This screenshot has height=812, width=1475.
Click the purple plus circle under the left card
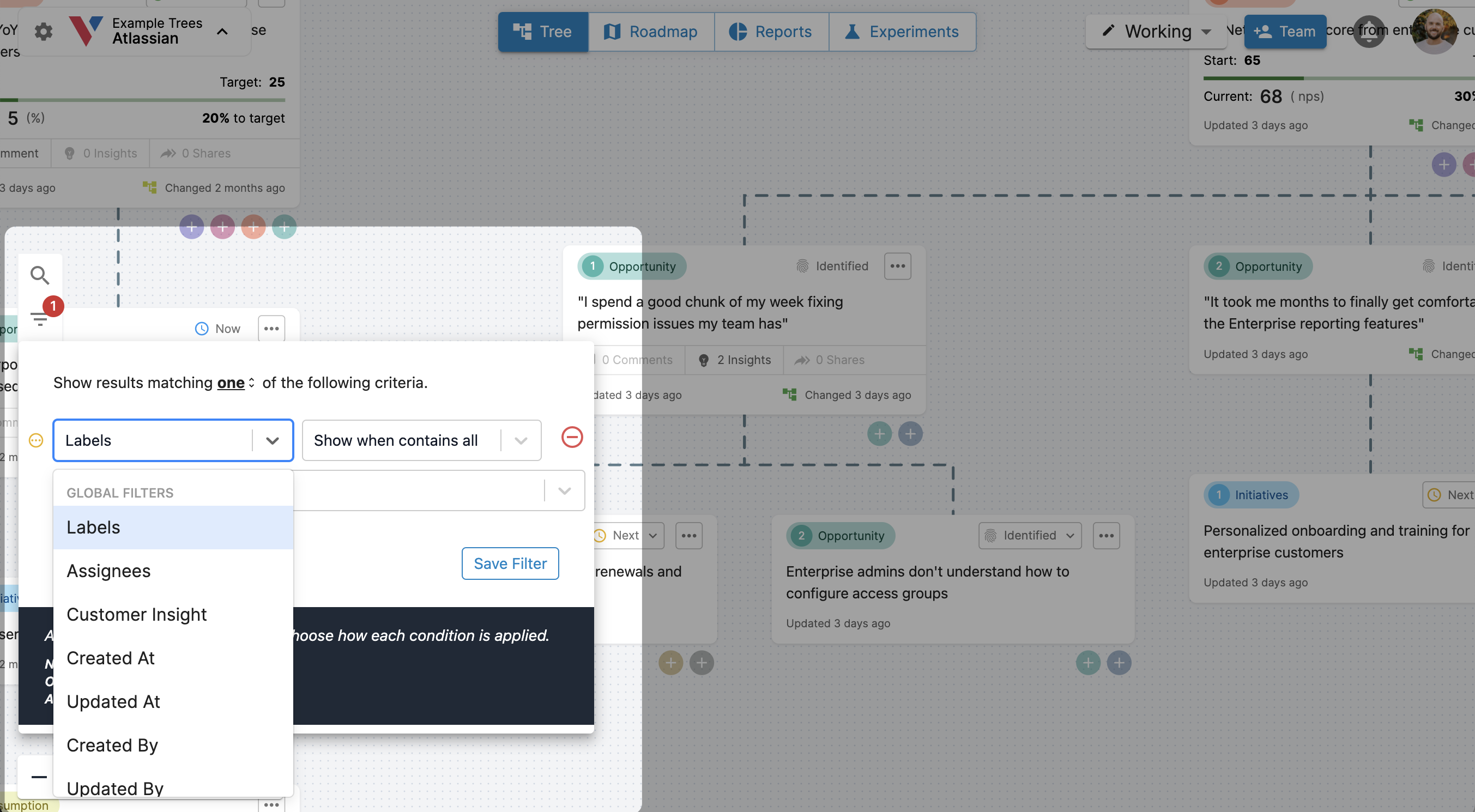[x=192, y=227]
